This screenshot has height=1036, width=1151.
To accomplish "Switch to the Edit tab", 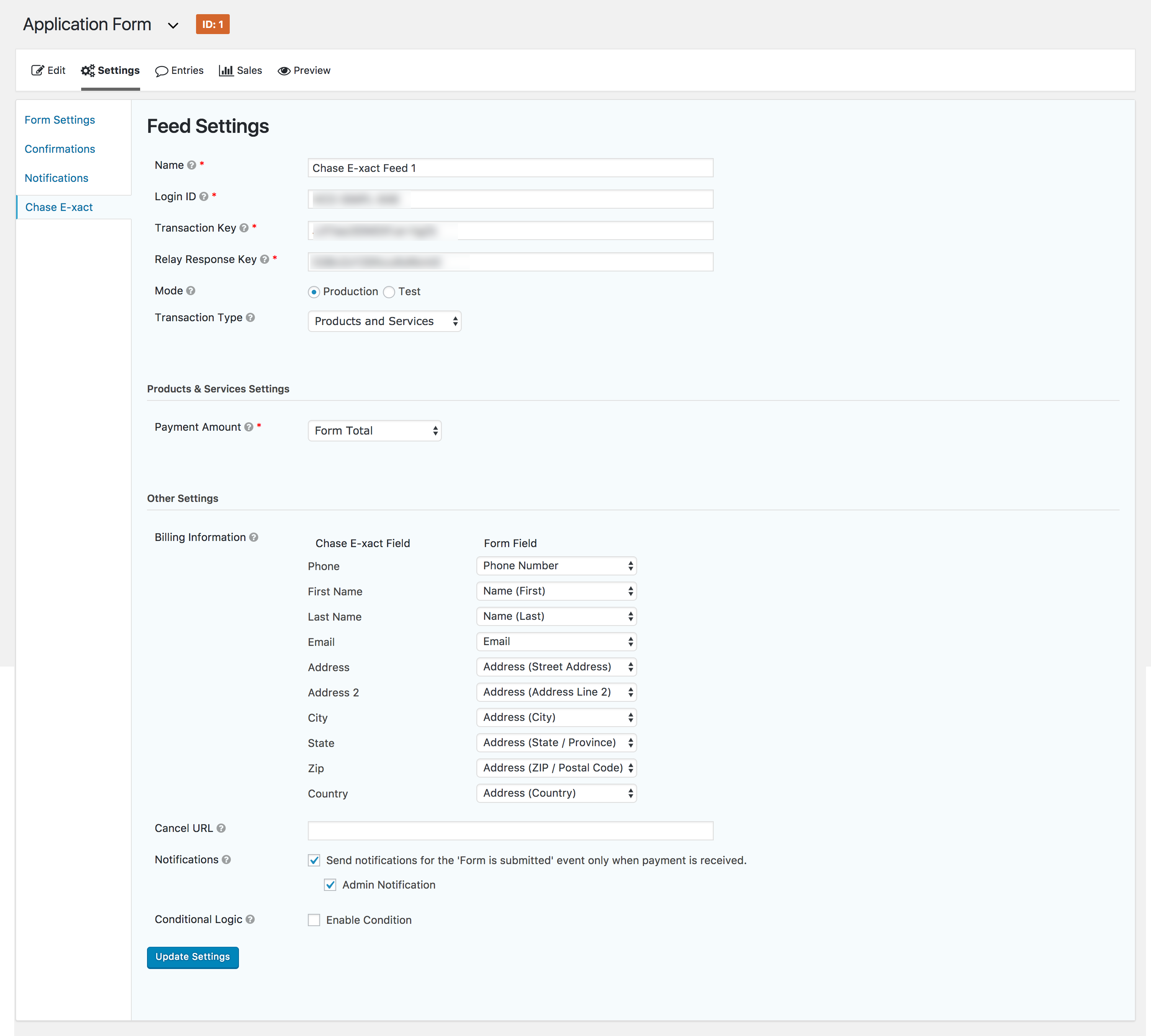I will point(48,70).
